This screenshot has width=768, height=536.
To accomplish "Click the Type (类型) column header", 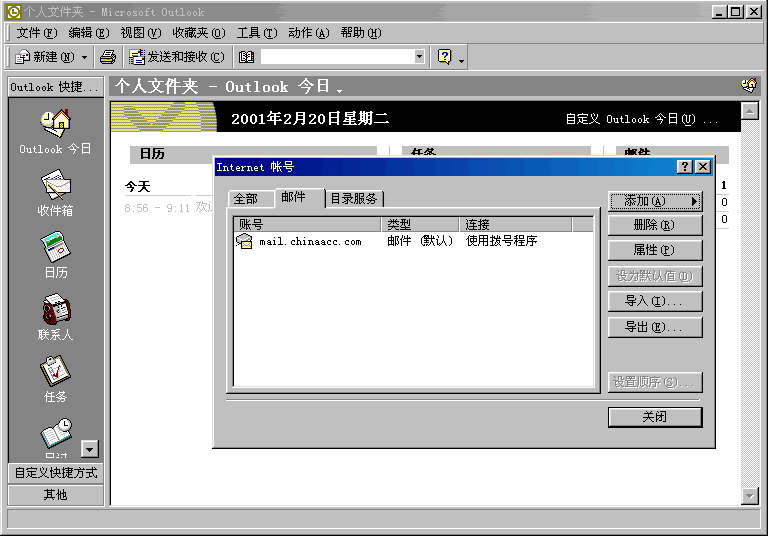I will coord(420,224).
